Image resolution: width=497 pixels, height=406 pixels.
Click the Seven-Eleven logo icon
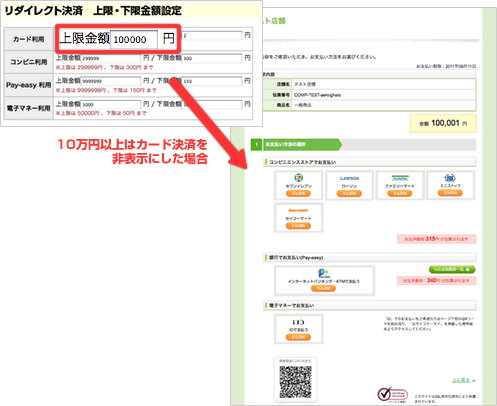[x=298, y=177]
